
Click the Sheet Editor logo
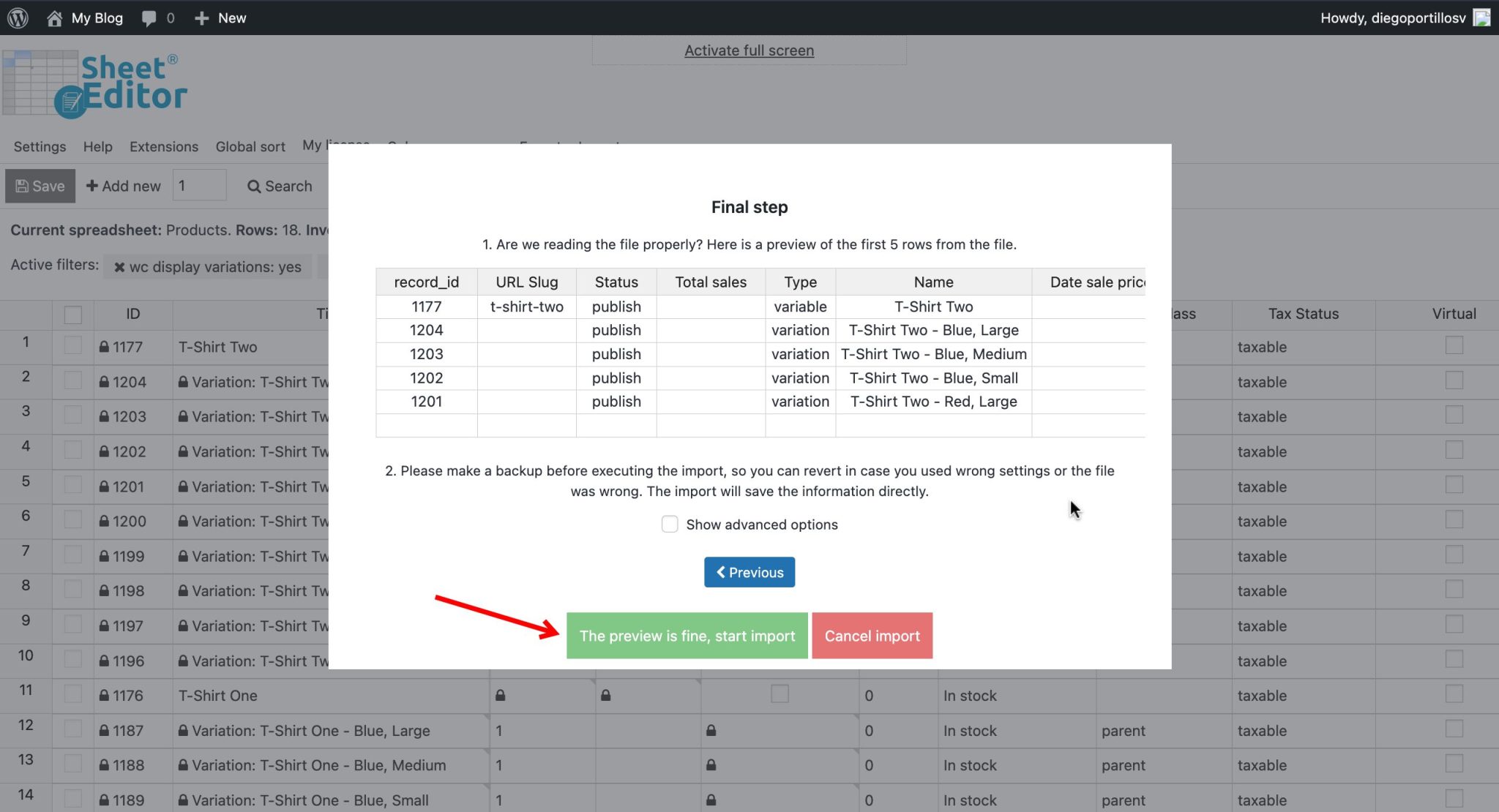[95, 82]
